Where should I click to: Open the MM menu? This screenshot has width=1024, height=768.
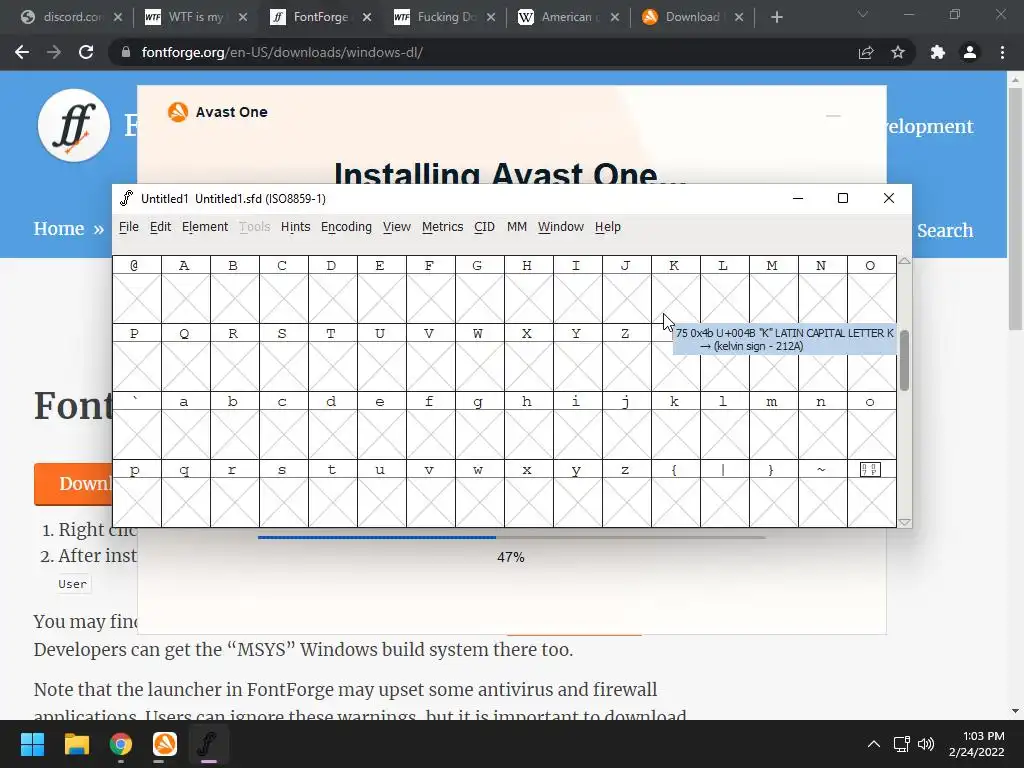(x=517, y=227)
